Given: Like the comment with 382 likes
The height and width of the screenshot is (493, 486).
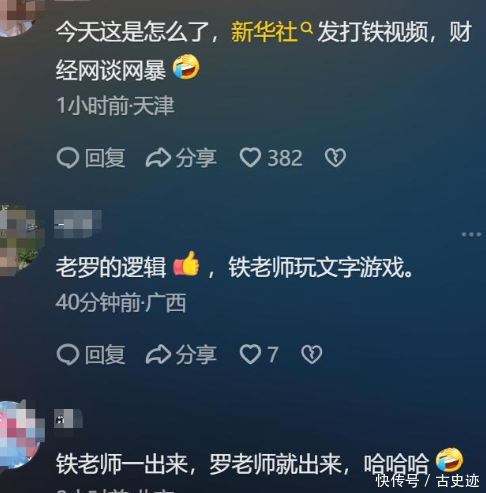Looking at the screenshot, I should click(x=271, y=158).
